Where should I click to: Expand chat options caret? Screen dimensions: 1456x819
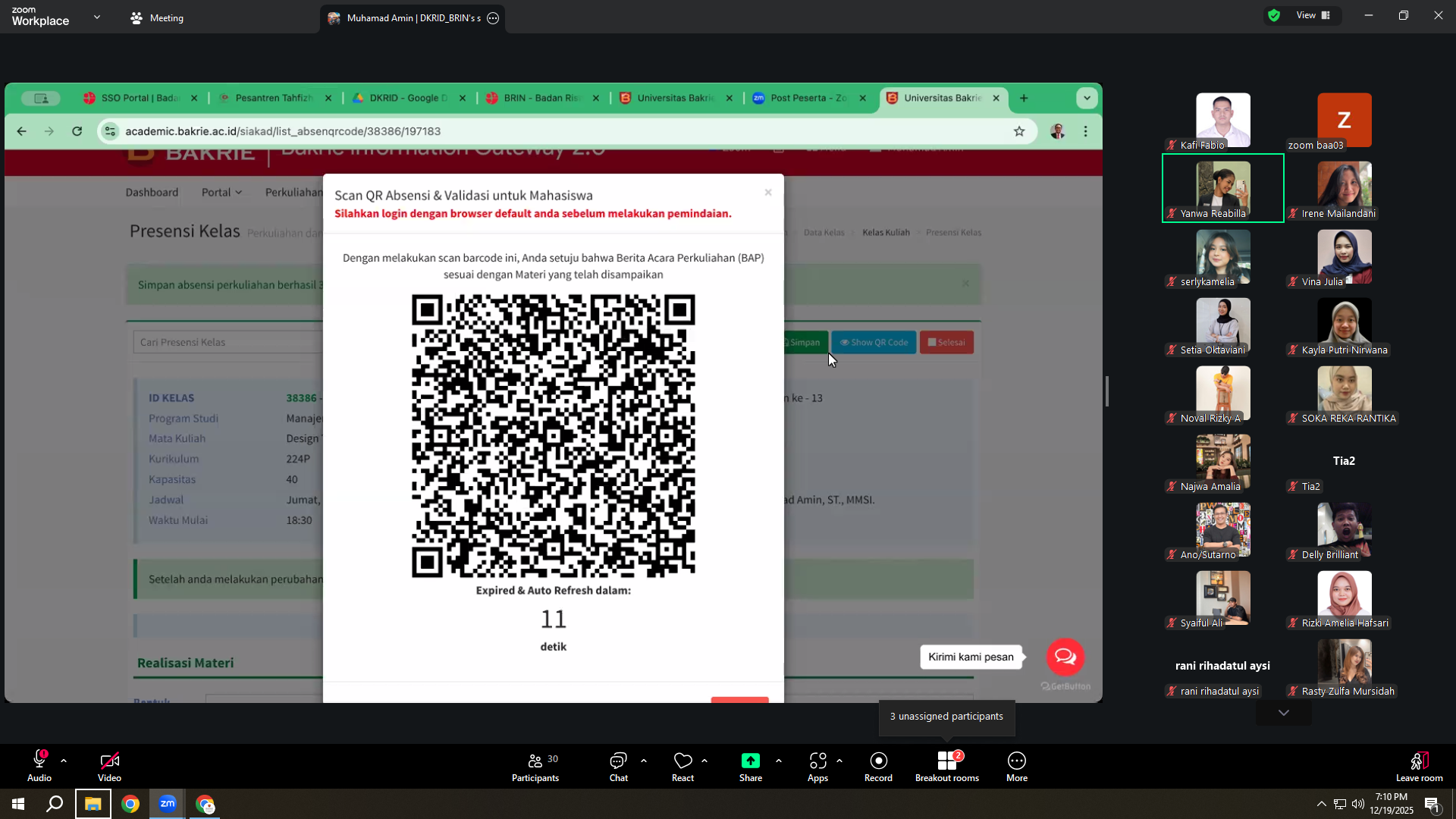(x=644, y=760)
